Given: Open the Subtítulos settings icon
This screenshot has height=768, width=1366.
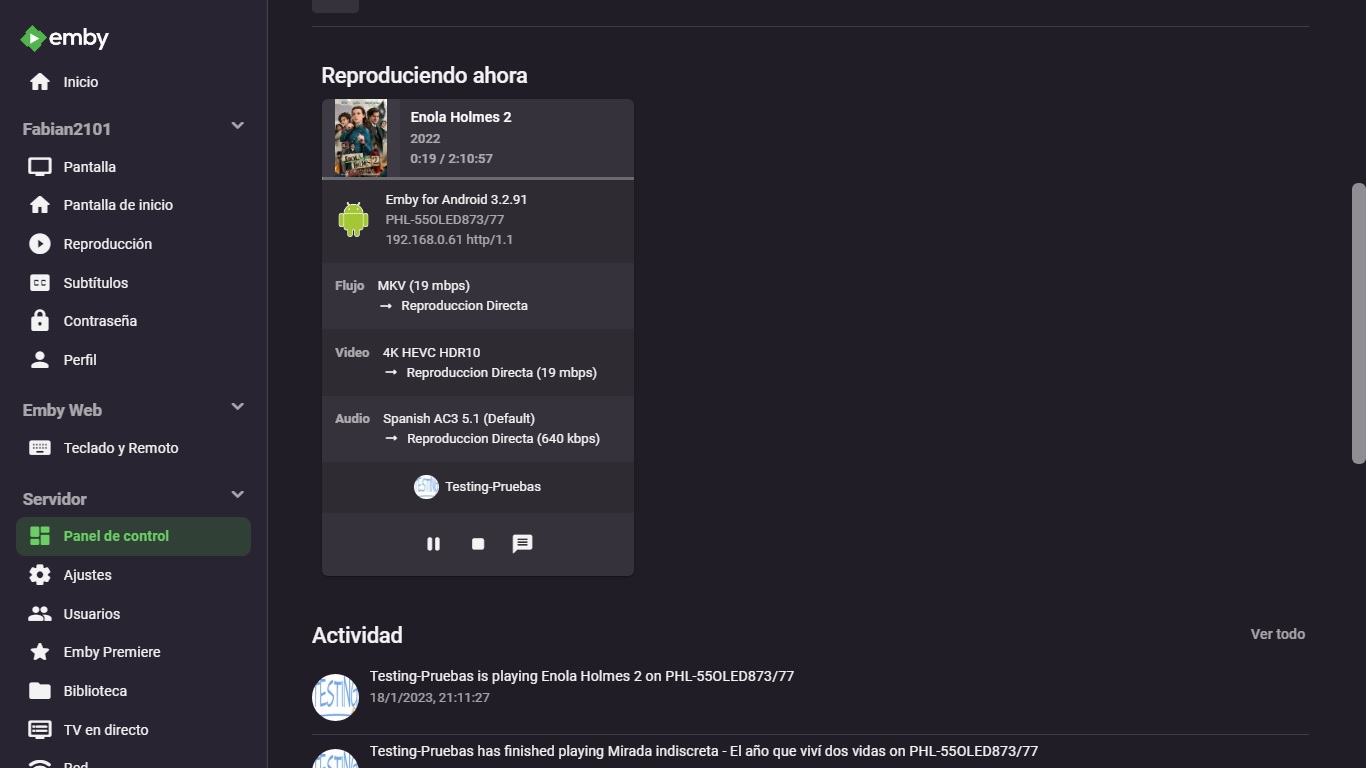Looking at the screenshot, I should 40,283.
